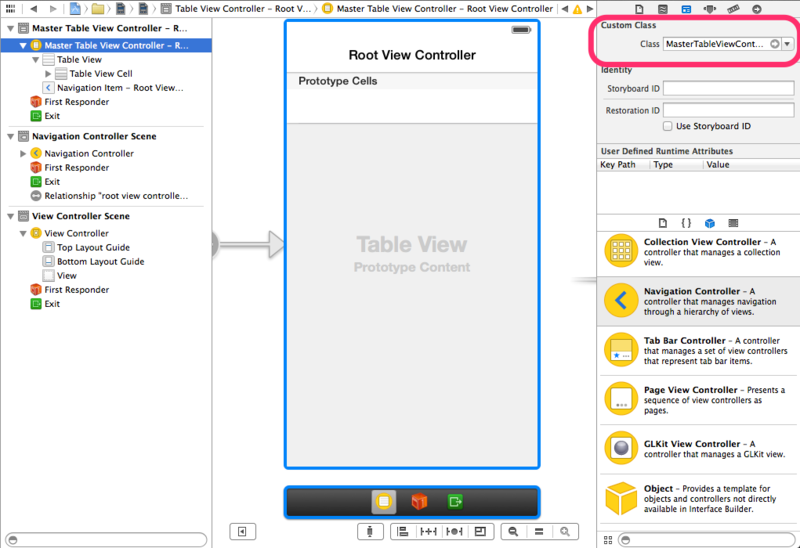800x548 pixels.
Task: Jump to next issue arrow
Action: tap(590, 9)
